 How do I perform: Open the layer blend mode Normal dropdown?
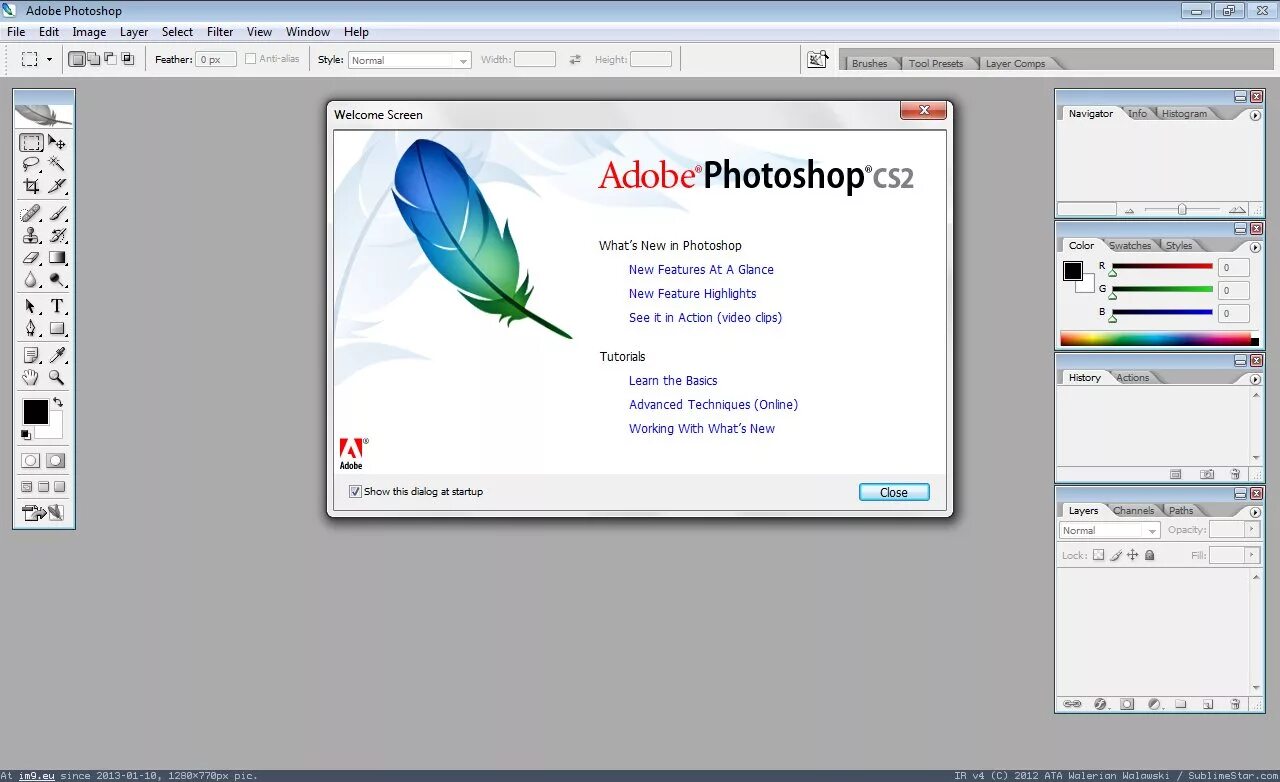pos(1110,531)
